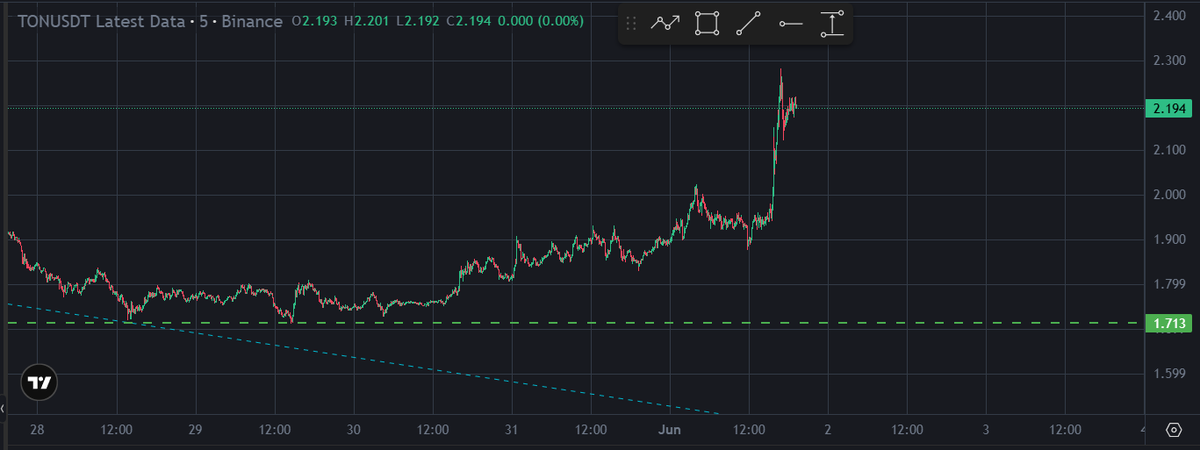Click the current price label 2.194
1200x450 pixels.
tap(1167, 107)
